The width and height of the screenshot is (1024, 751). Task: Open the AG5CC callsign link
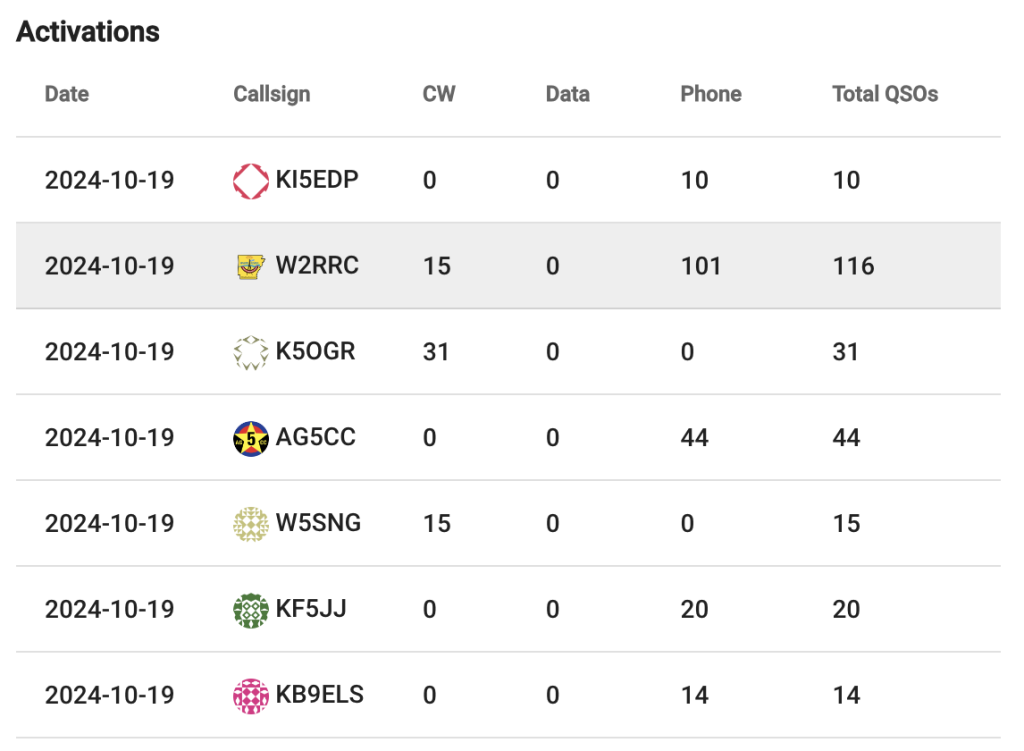tap(316, 438)
